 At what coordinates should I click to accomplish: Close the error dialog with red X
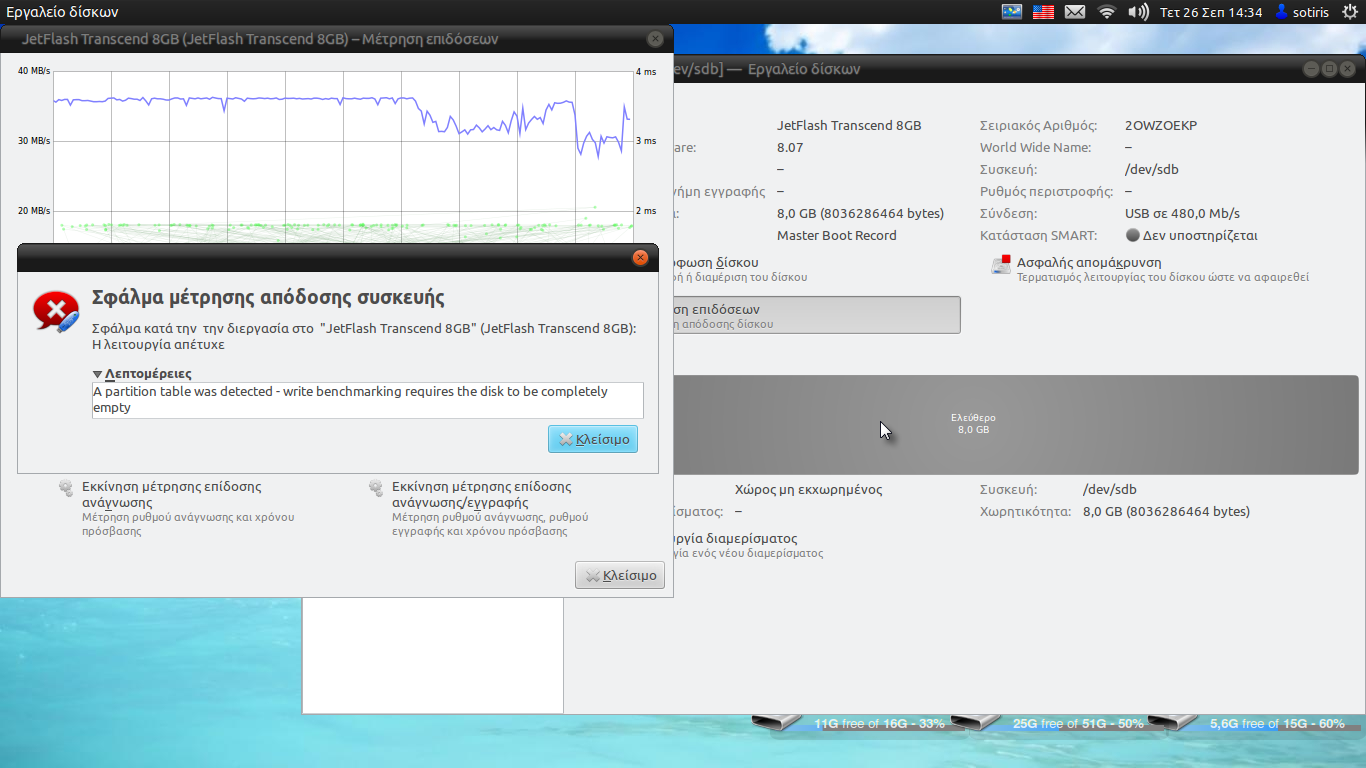pos(640,258)
